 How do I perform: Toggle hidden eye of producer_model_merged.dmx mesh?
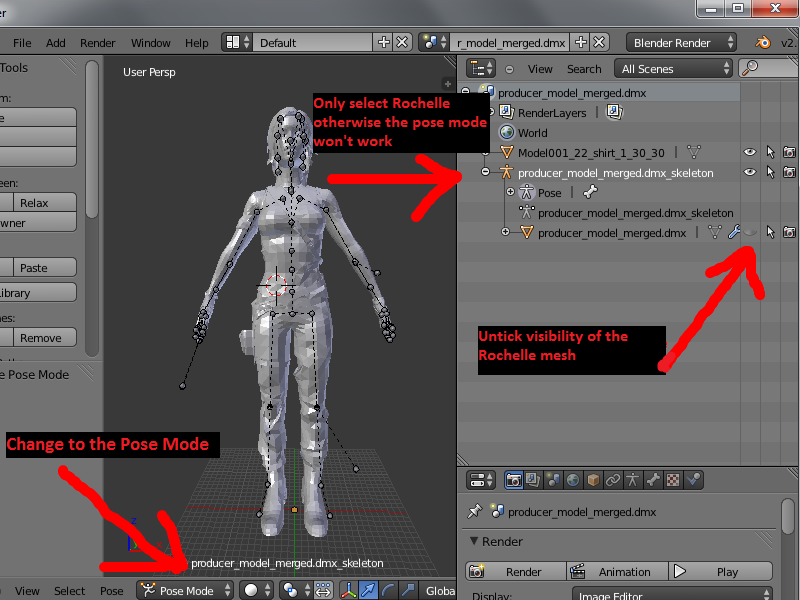point(749,233)
